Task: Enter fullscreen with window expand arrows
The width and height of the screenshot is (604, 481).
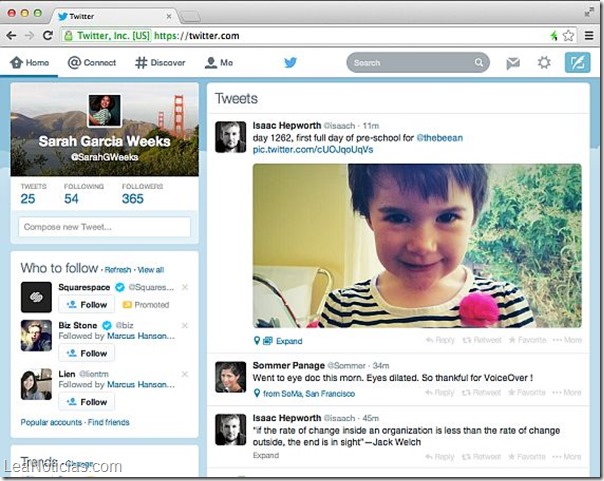Action: coord(589,12)
